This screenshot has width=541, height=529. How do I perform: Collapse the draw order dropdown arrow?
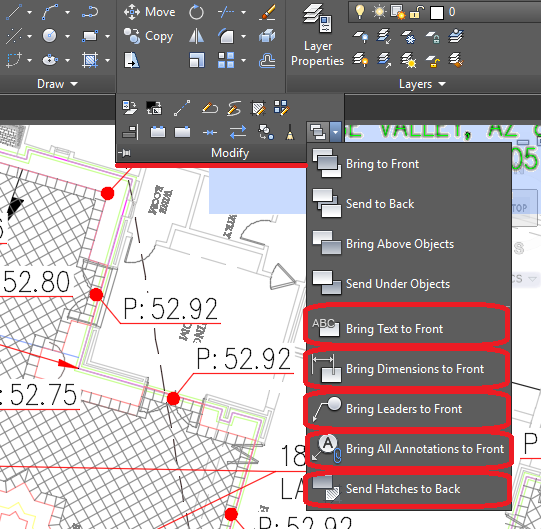(x=335, y=131)
